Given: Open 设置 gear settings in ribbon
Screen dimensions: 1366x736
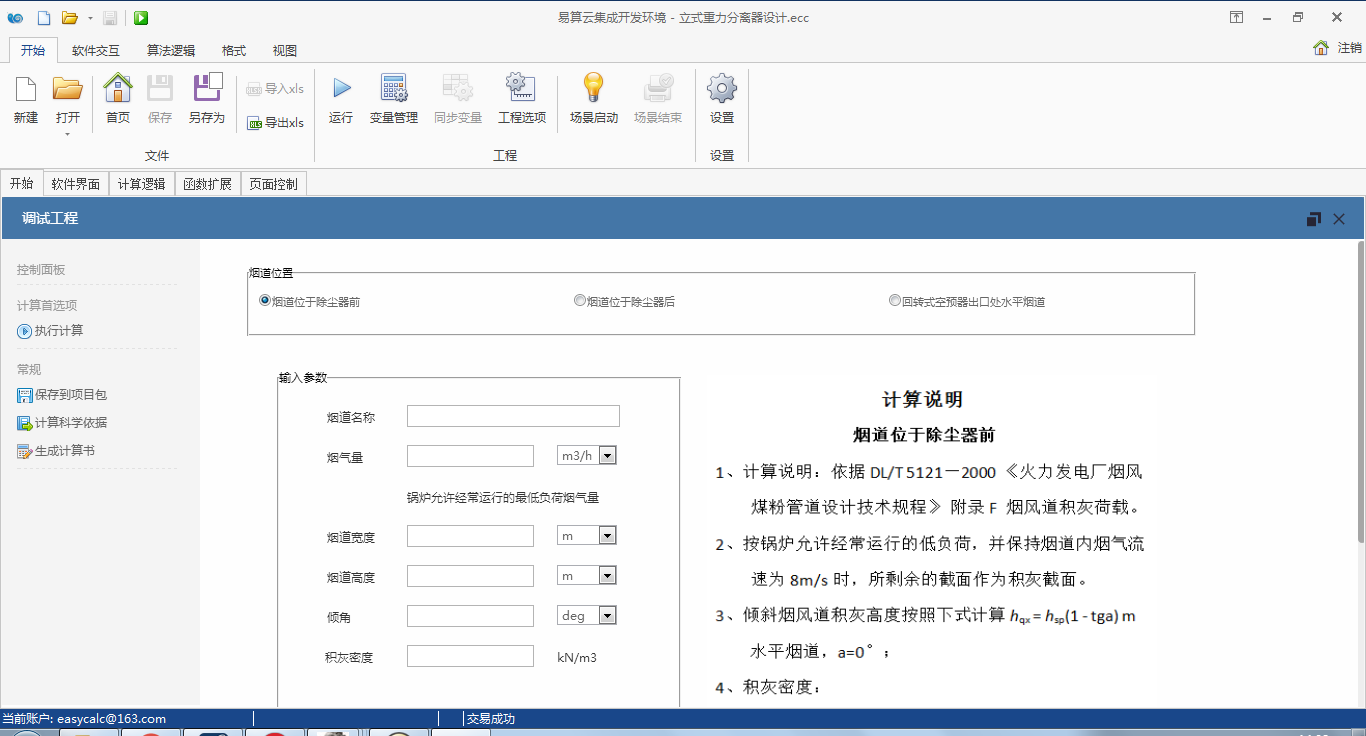Looking at the screenshot, I should (x=722, y=90).
